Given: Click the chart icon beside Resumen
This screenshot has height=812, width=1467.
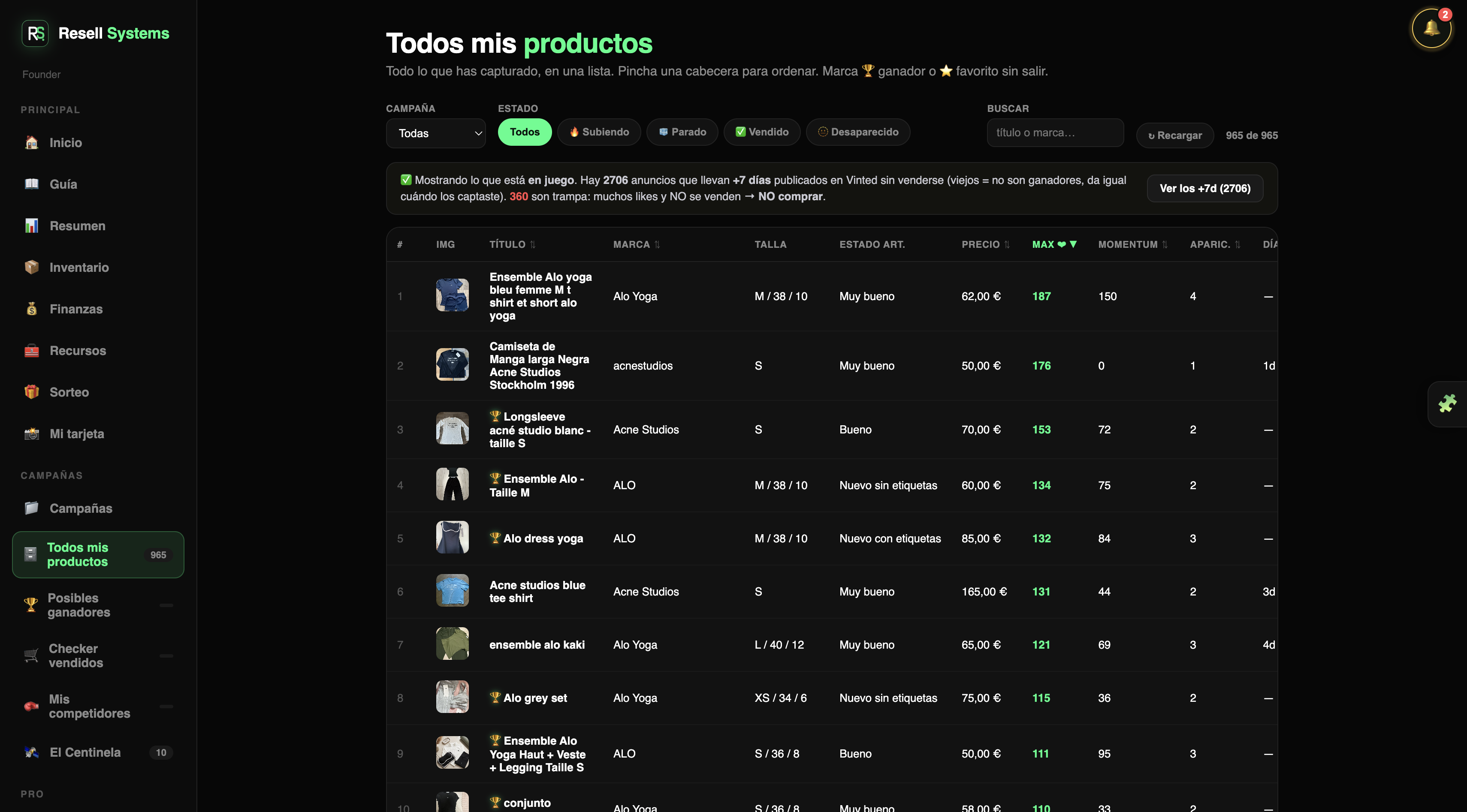Looking at the screenshot, I should point(31,226).
